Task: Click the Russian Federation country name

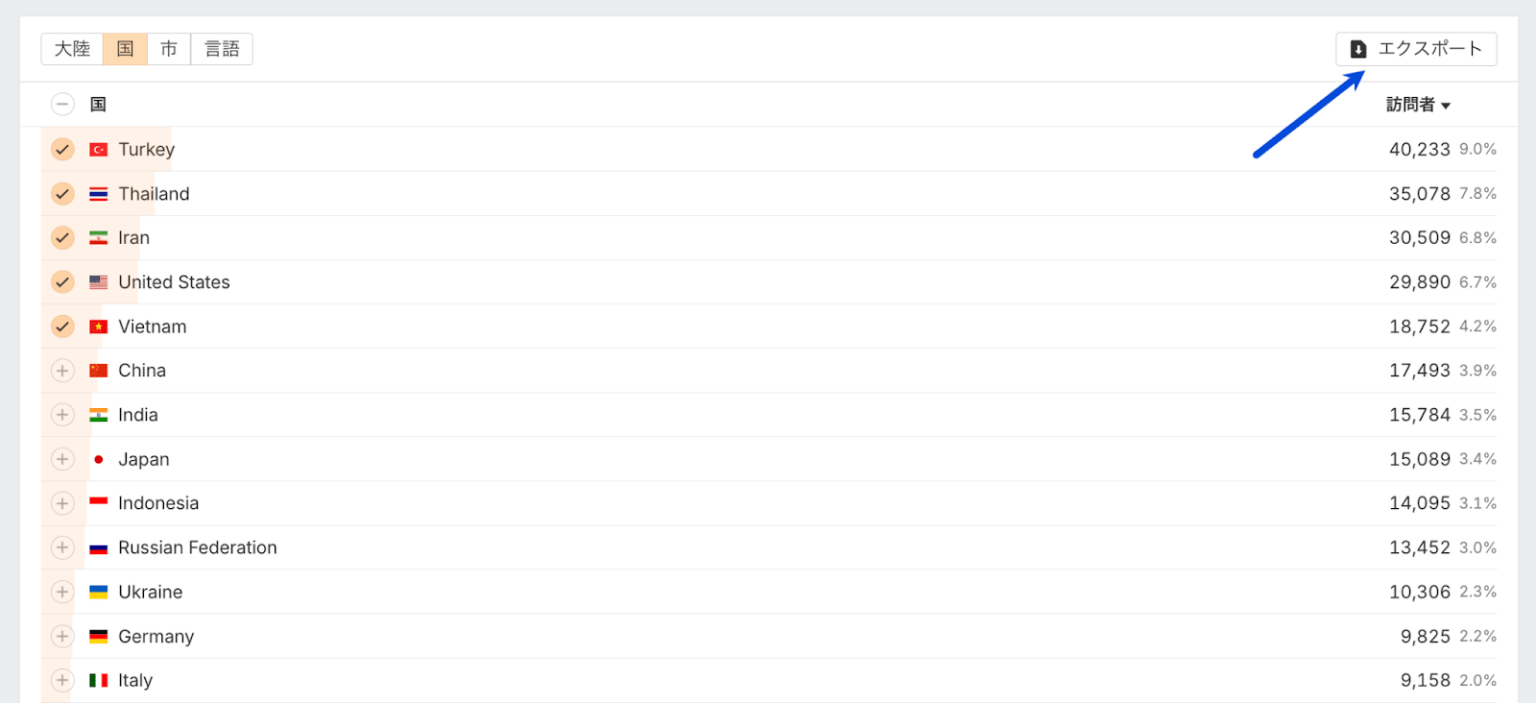Action: coord(197,548)
